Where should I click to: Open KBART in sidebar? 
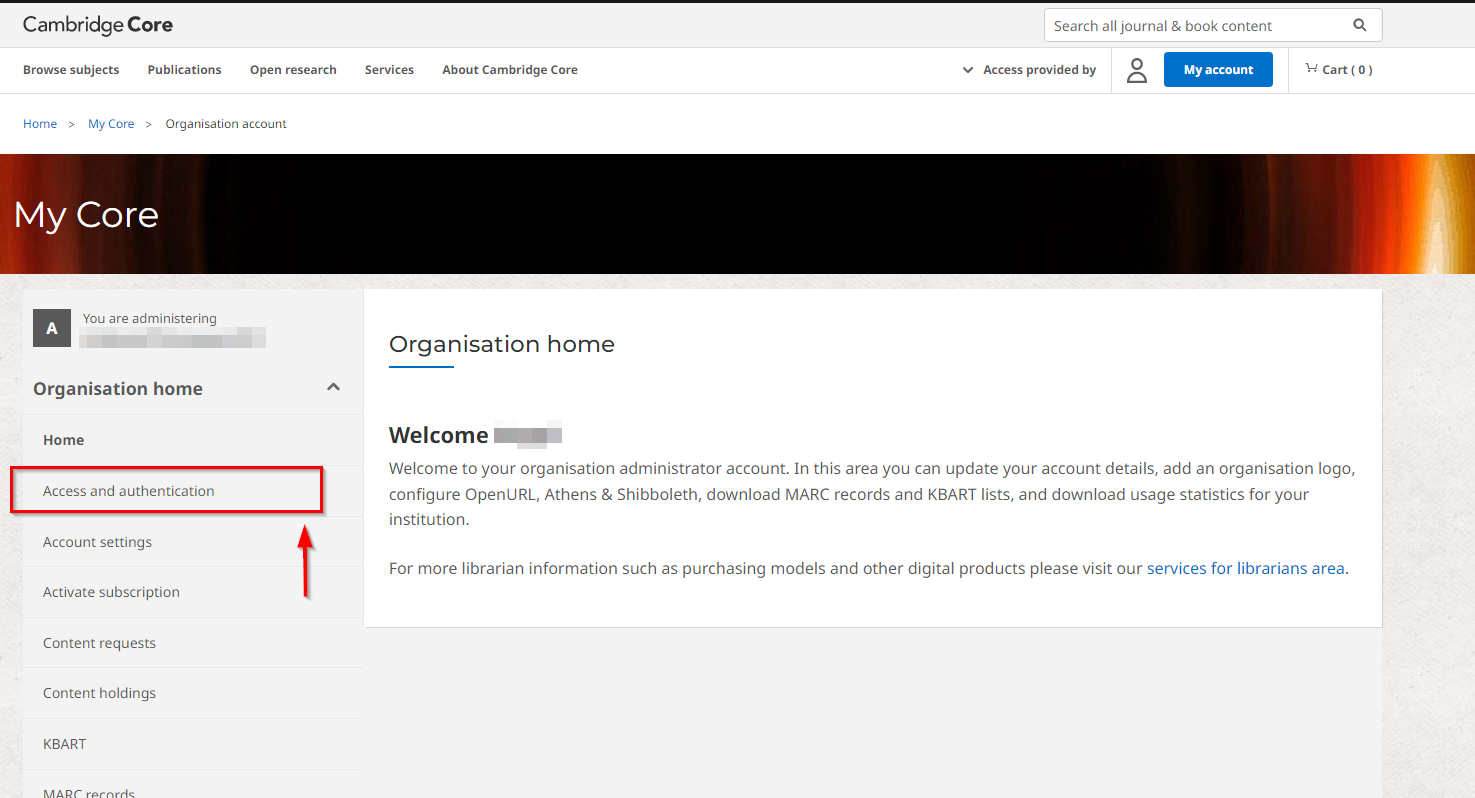(192, 744)
